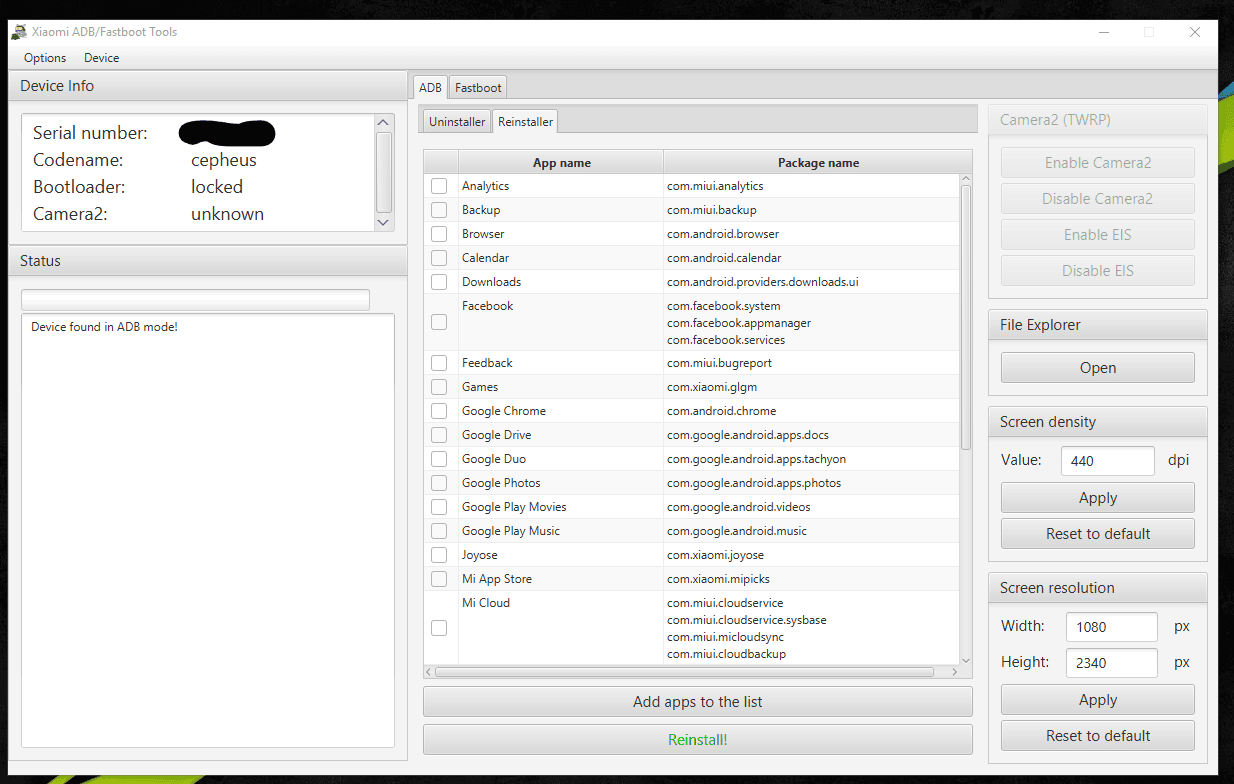
Task: Tick the Analytics app checkbox
Action: pyautogui.click(x=439, y=186)
